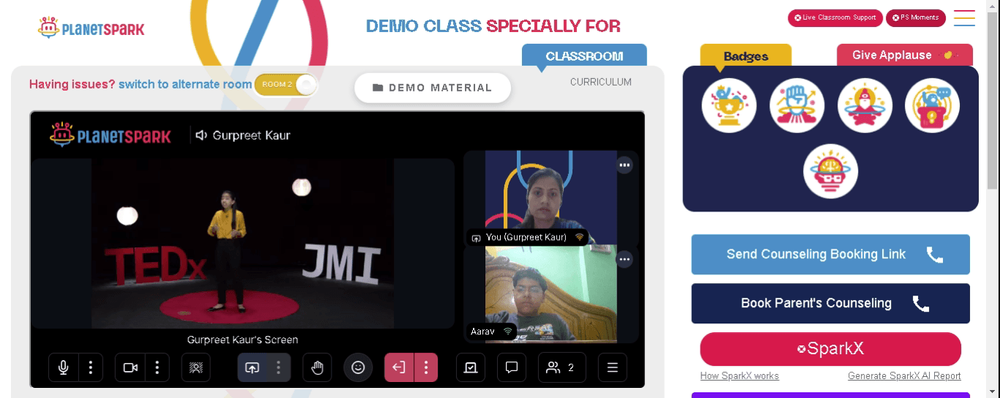Viewport: 1000px width, 398px height.
Task: Open chat panel icon
Action: 511,367
